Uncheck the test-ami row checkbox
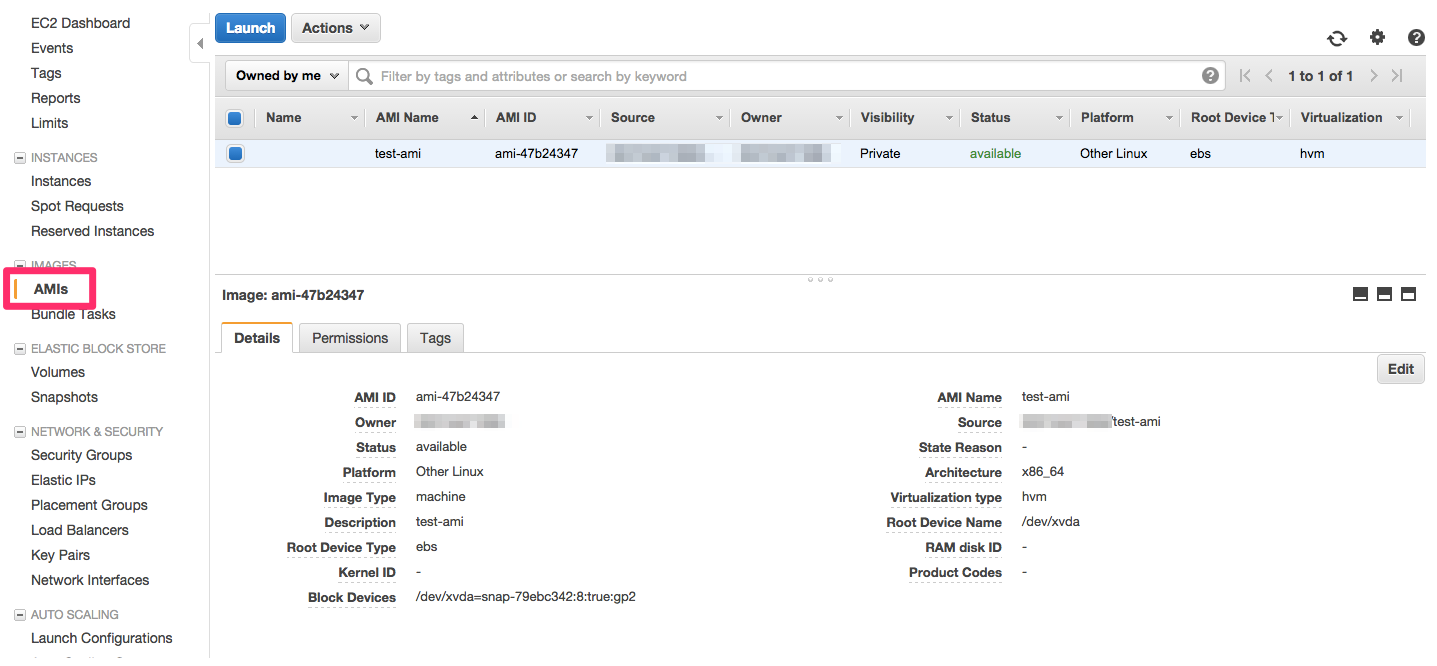Viewport: 1437px width, 666px height. [235, 154]
